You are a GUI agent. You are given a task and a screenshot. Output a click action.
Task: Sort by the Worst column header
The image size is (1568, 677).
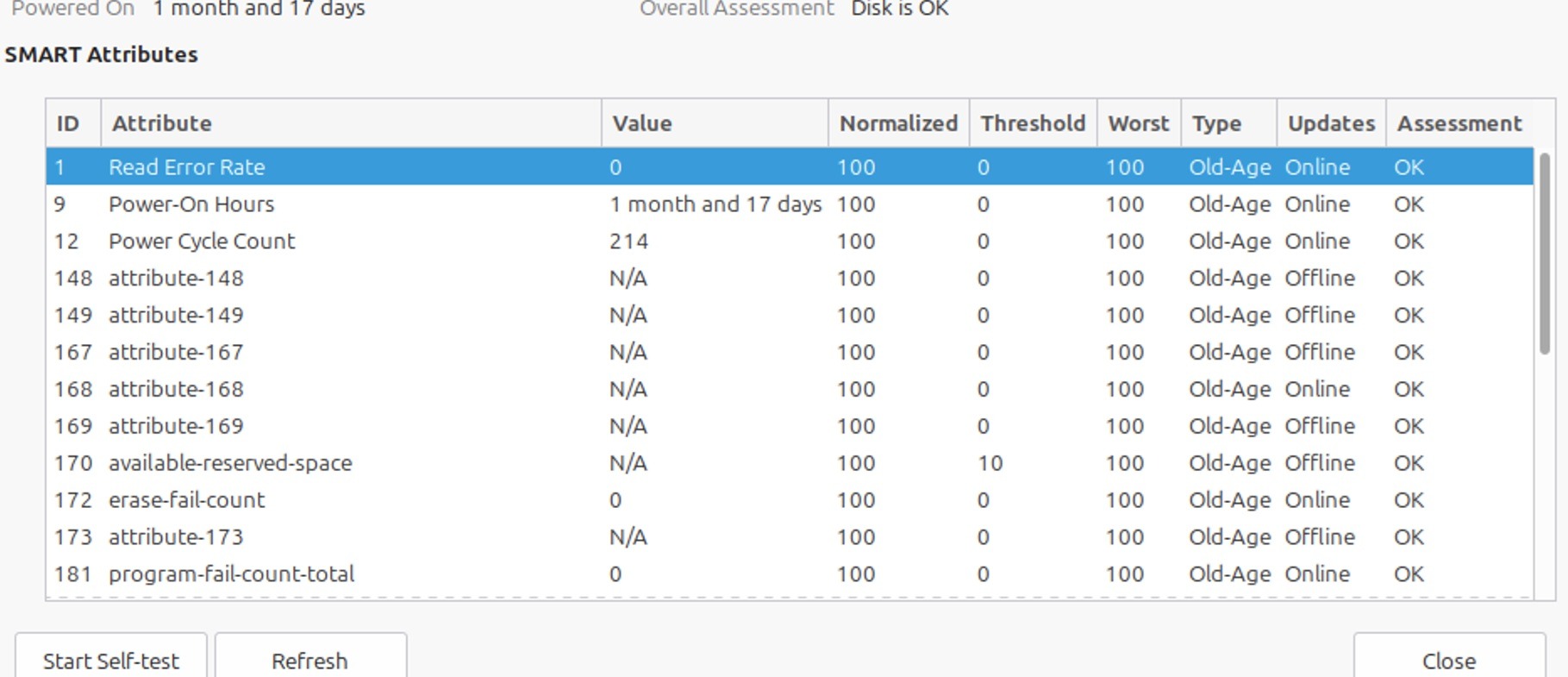pyautogui.click(x=1138, y=123)
